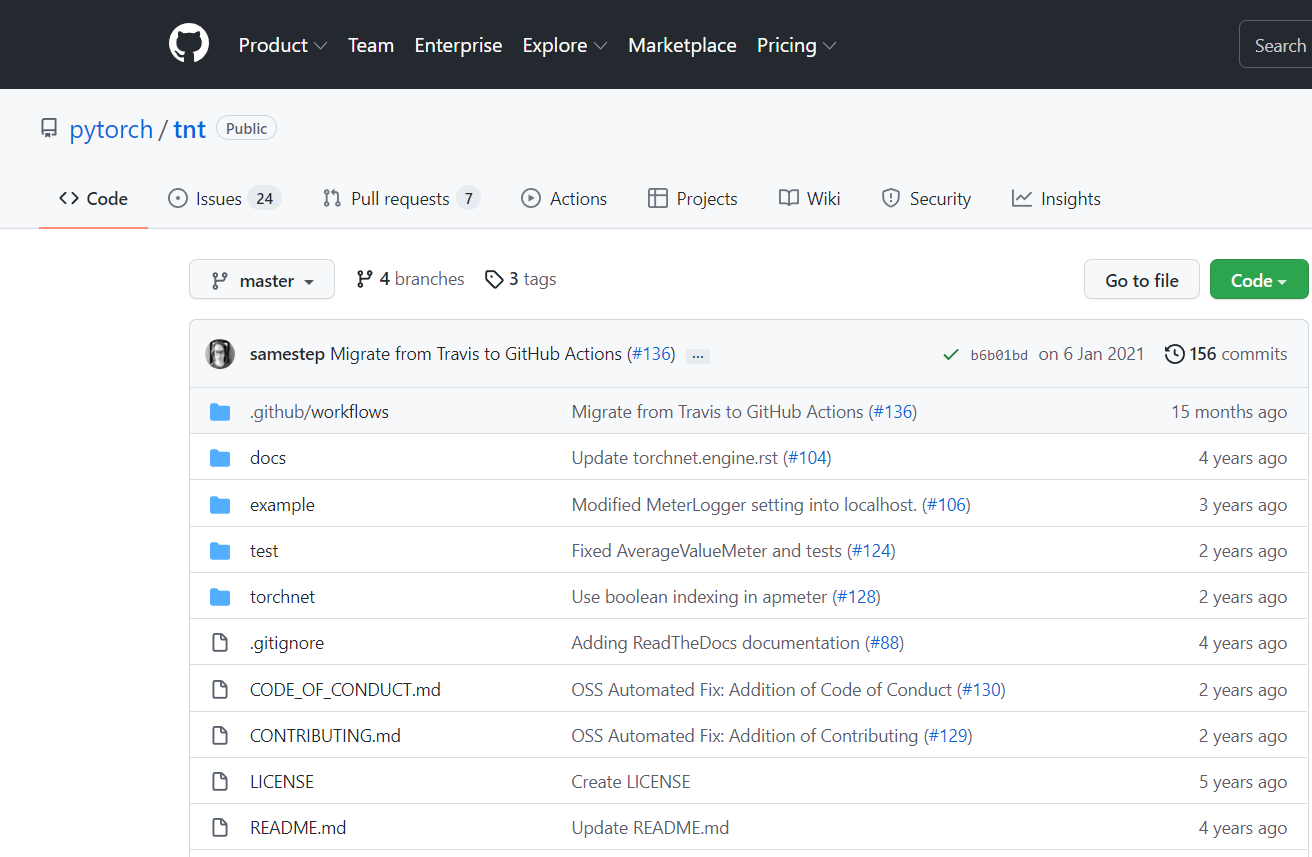
Task: Click the Go to file button
Action: 1141,280
